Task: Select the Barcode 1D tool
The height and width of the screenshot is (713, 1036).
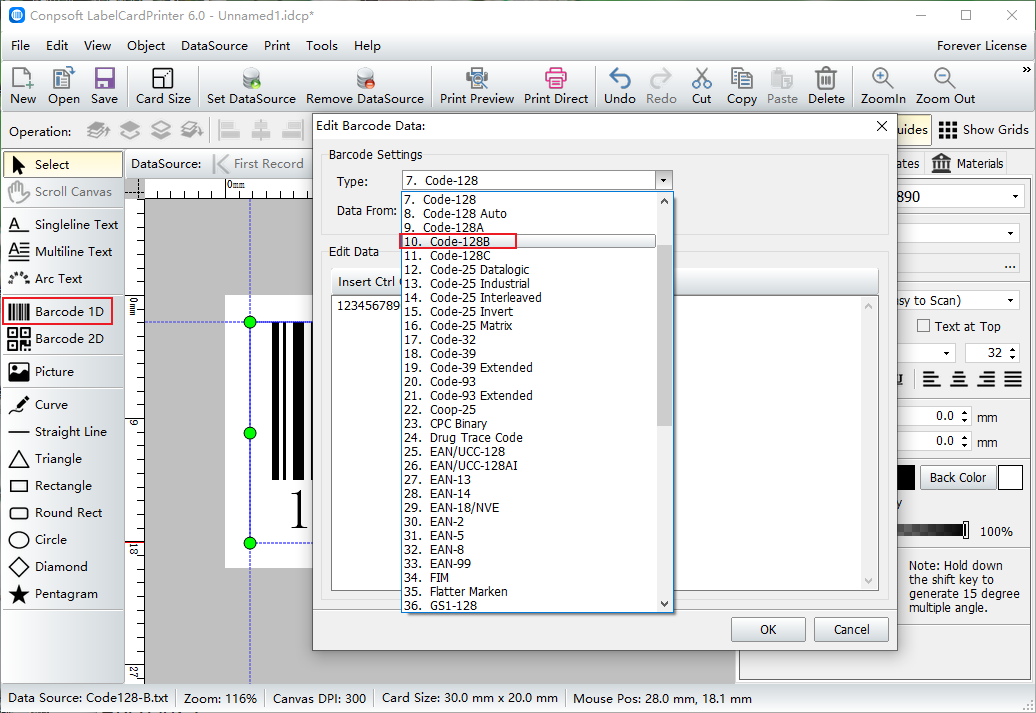Action: tap(57, 311)
